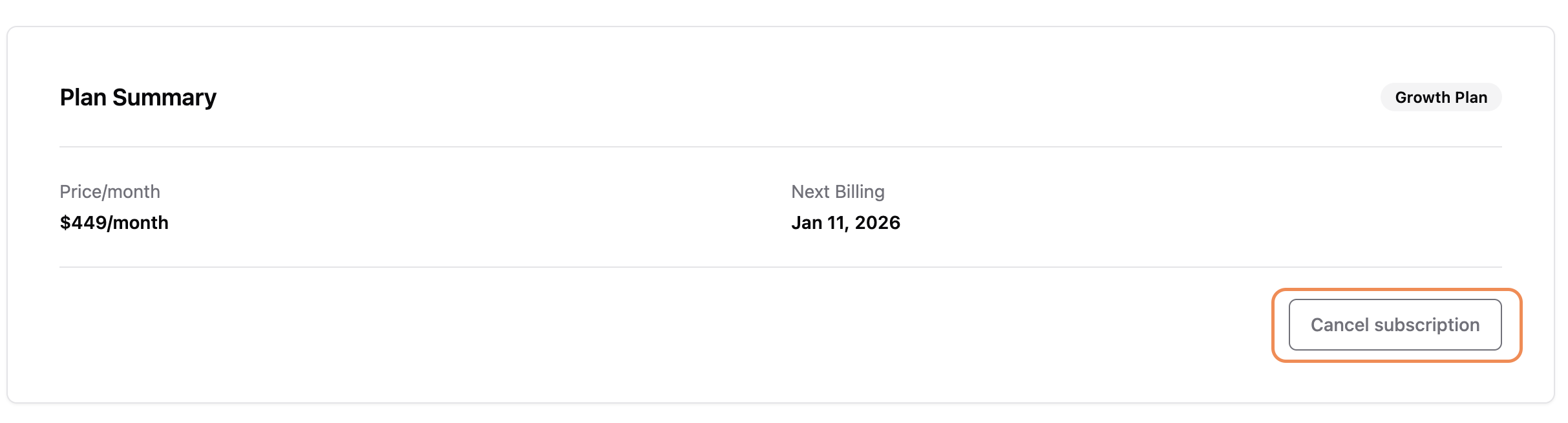
Task: Click the Plan Summary heading
Action: tap(138, 98)
